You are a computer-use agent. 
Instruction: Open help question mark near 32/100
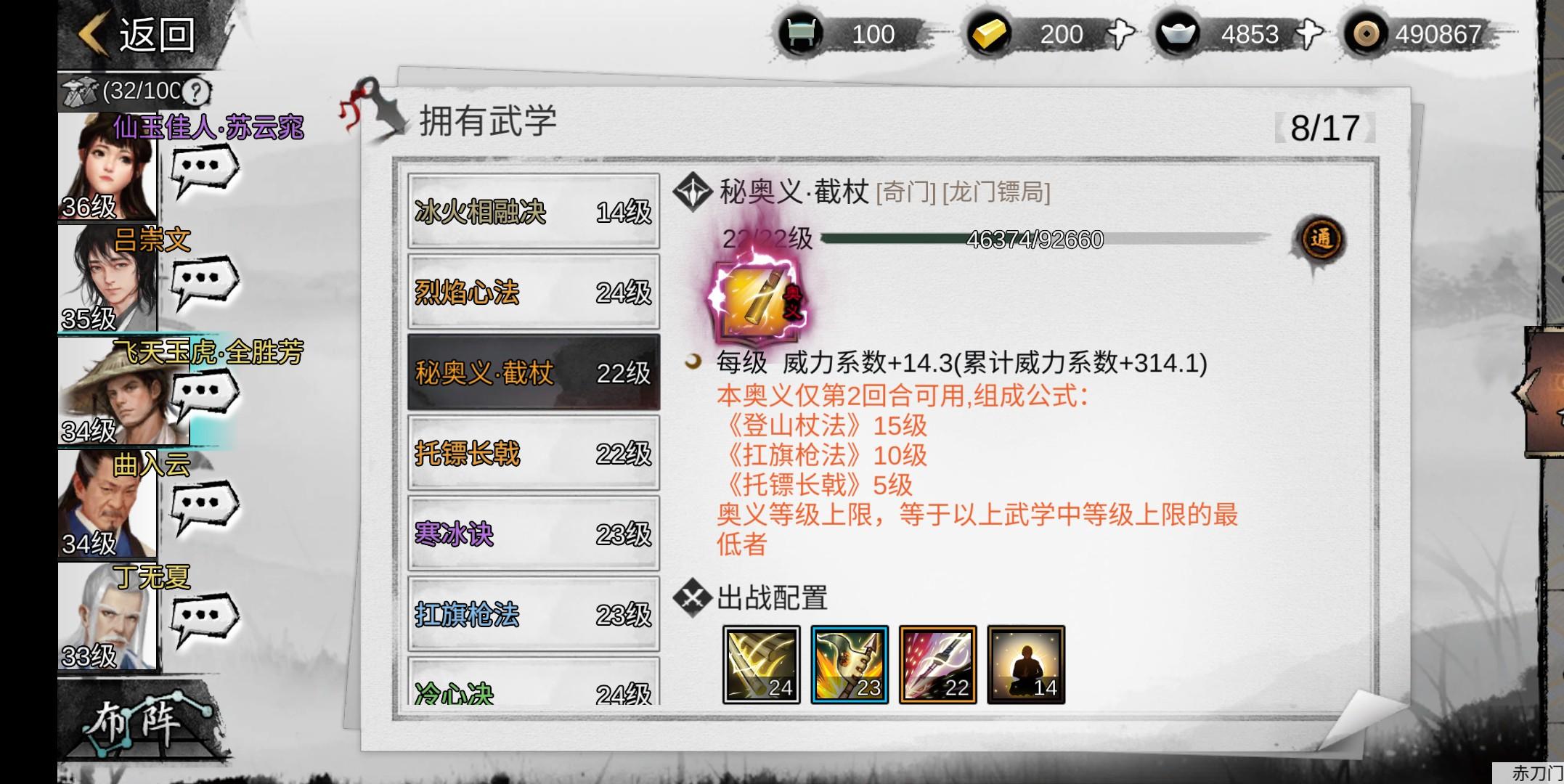point(195,92)
